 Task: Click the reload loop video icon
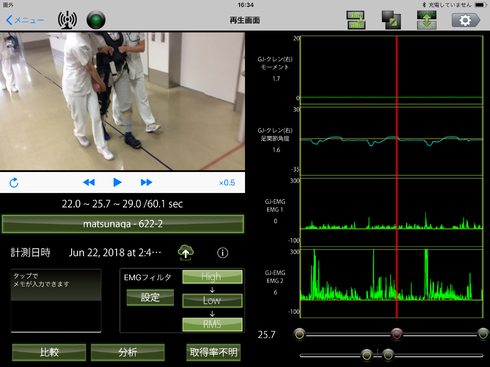click(x=14, y=183)
